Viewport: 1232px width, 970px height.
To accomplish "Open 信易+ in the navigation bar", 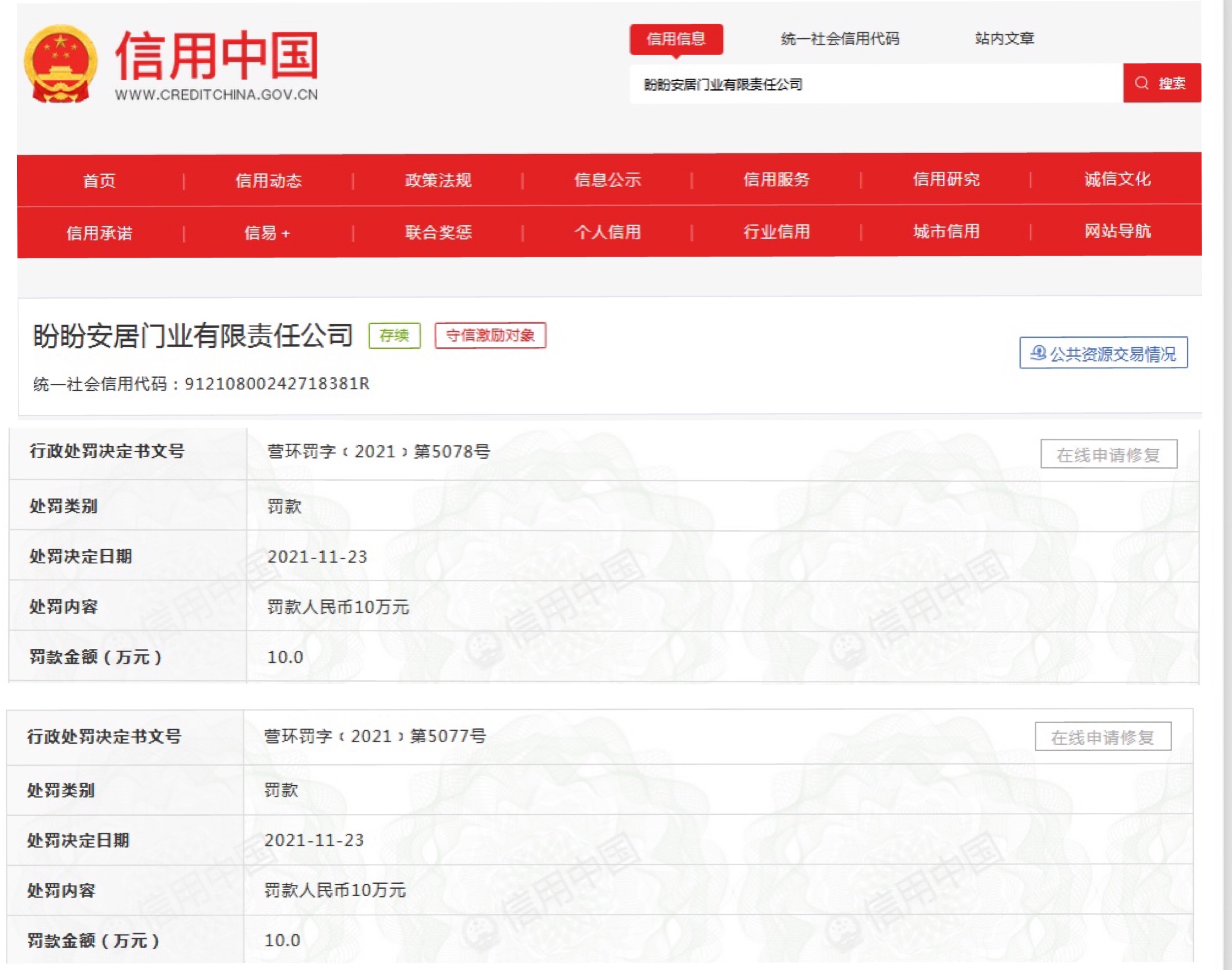I will 267,233.
